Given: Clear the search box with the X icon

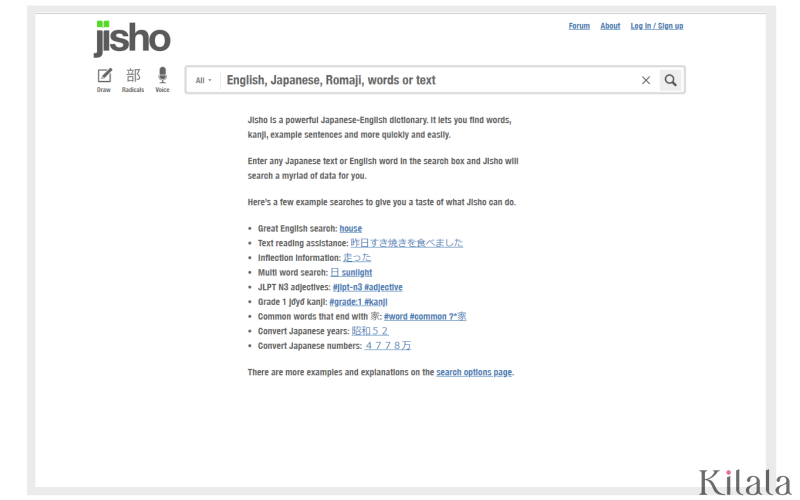Looking at the screenshot, I should pos(646,80).
